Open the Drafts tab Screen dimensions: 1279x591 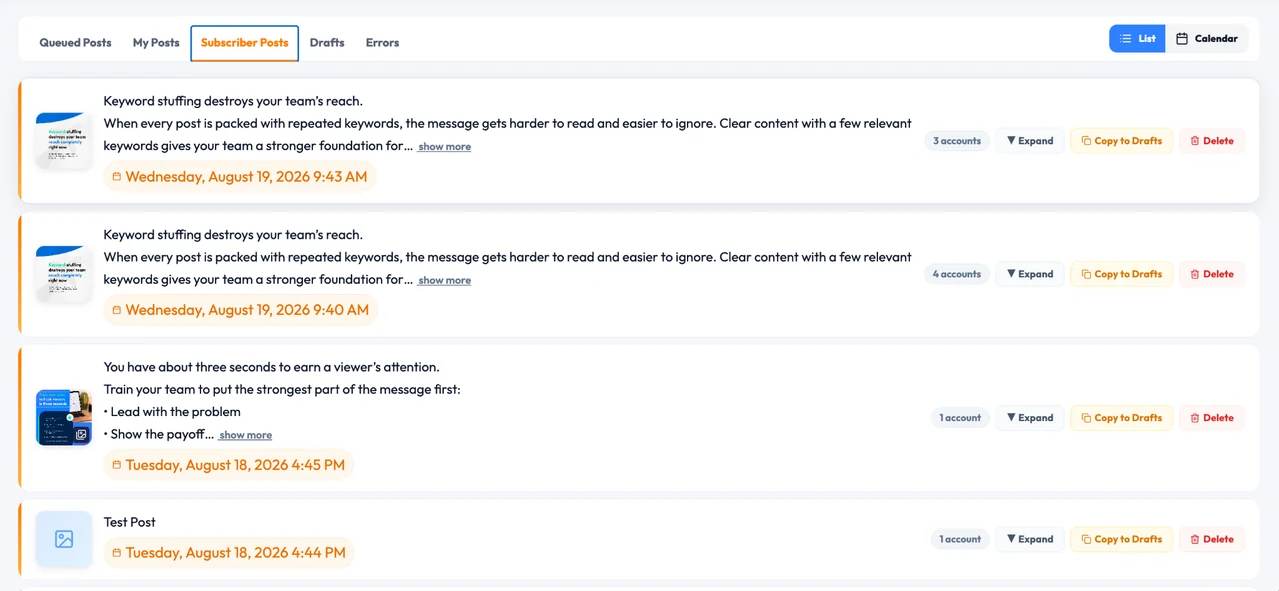coord(327,43)
